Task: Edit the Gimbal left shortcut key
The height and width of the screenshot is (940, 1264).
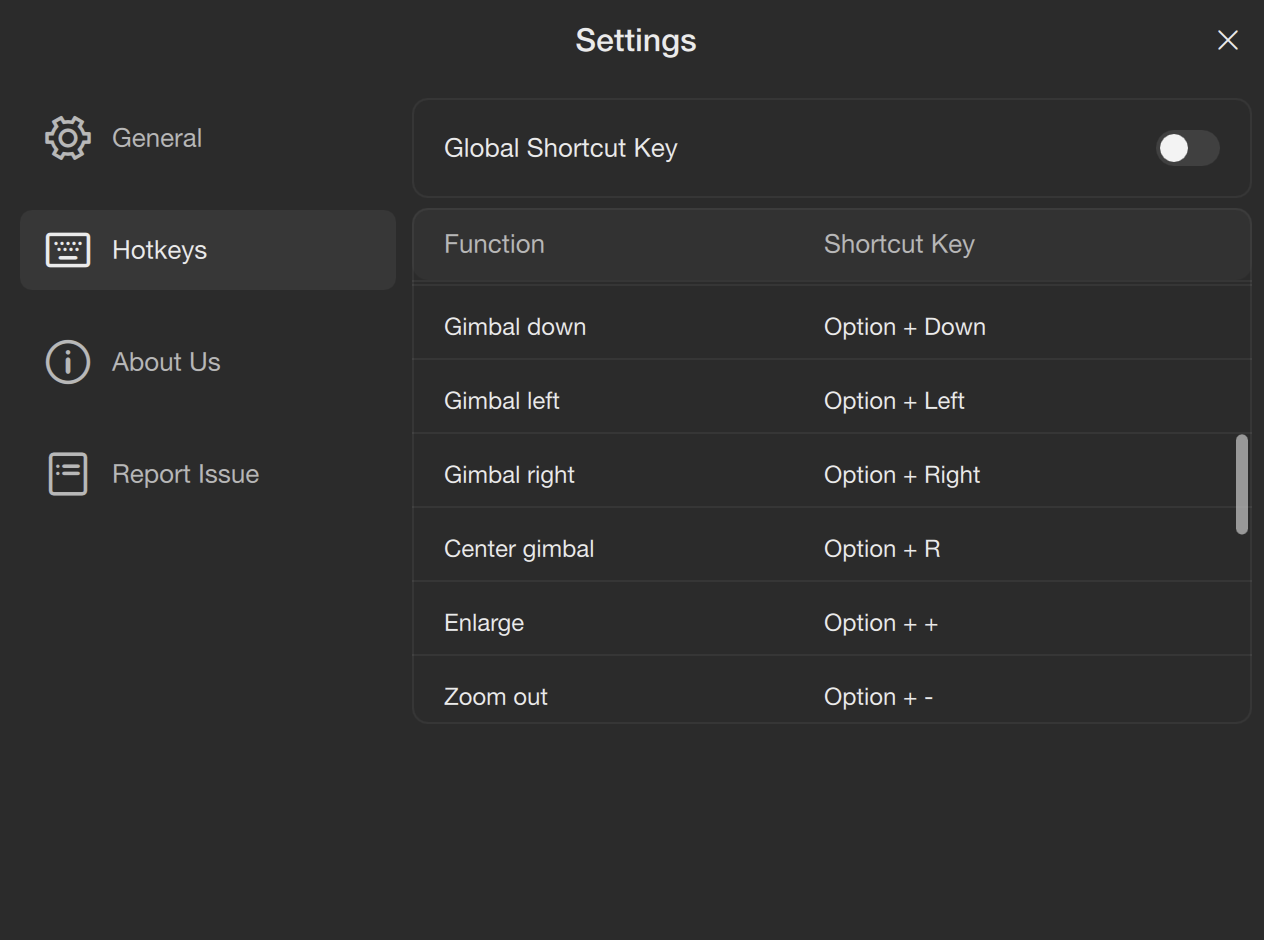Action: (x=894, y=401)
